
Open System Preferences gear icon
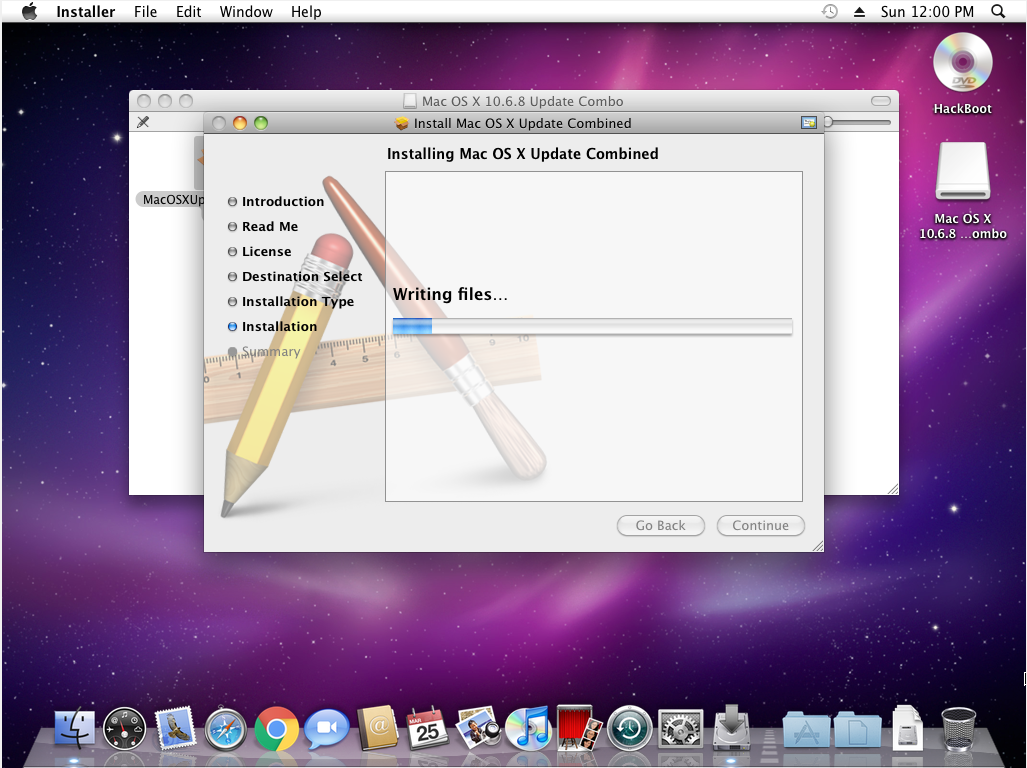(x=680, y=729)
